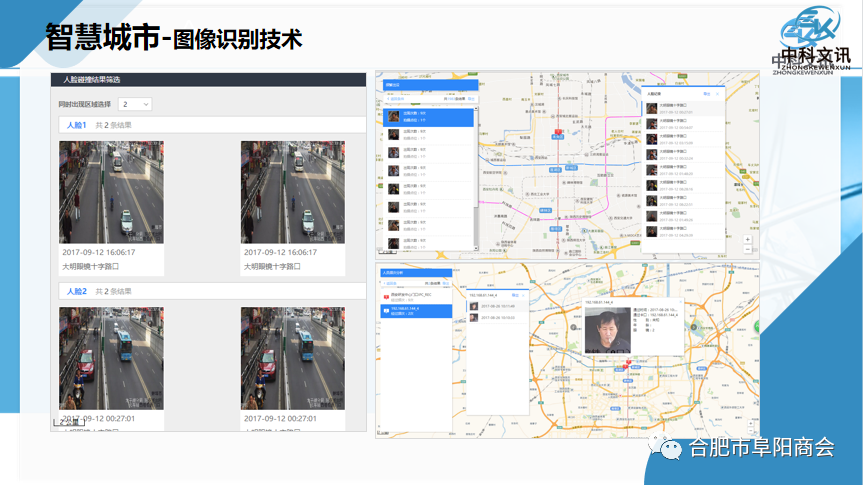Viewport: 863px width, 485px height.
Task: Select the highlighted blue face row in upper list
Action: point(428,117)
